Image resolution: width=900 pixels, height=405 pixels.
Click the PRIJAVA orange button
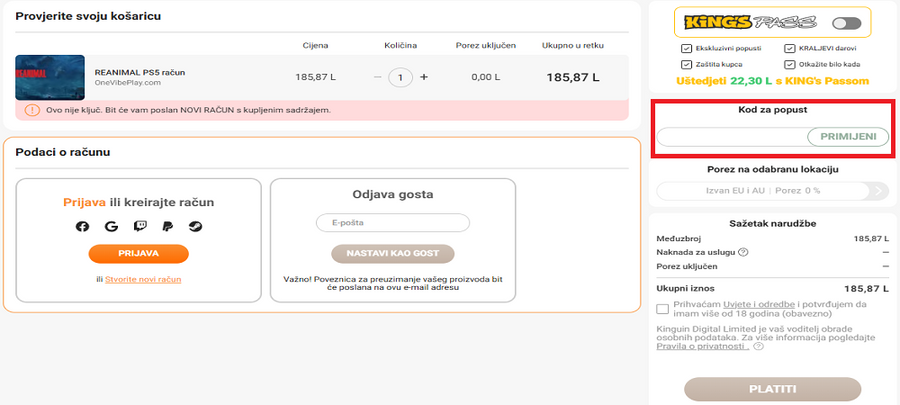point(138,254)
